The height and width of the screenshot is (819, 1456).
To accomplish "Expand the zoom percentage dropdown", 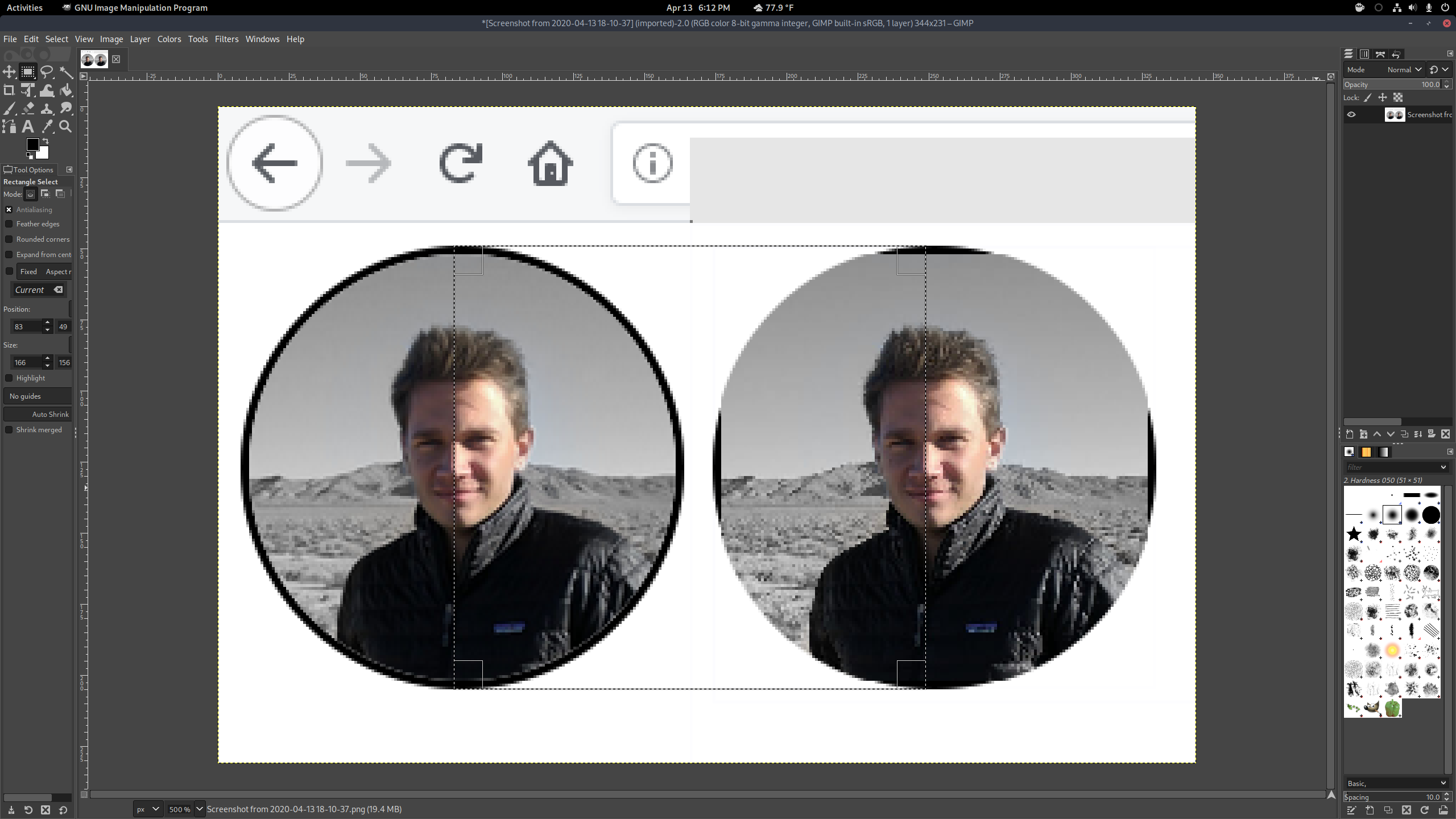I will point(200,809).
